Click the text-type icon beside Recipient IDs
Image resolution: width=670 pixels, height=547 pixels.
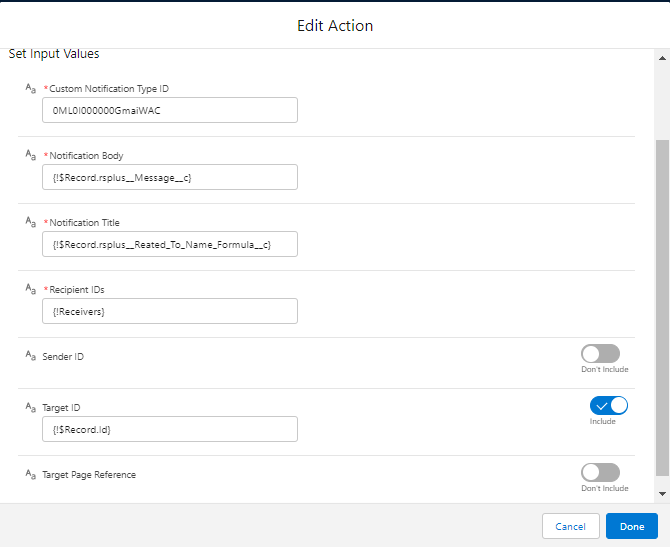pos(31,290)
